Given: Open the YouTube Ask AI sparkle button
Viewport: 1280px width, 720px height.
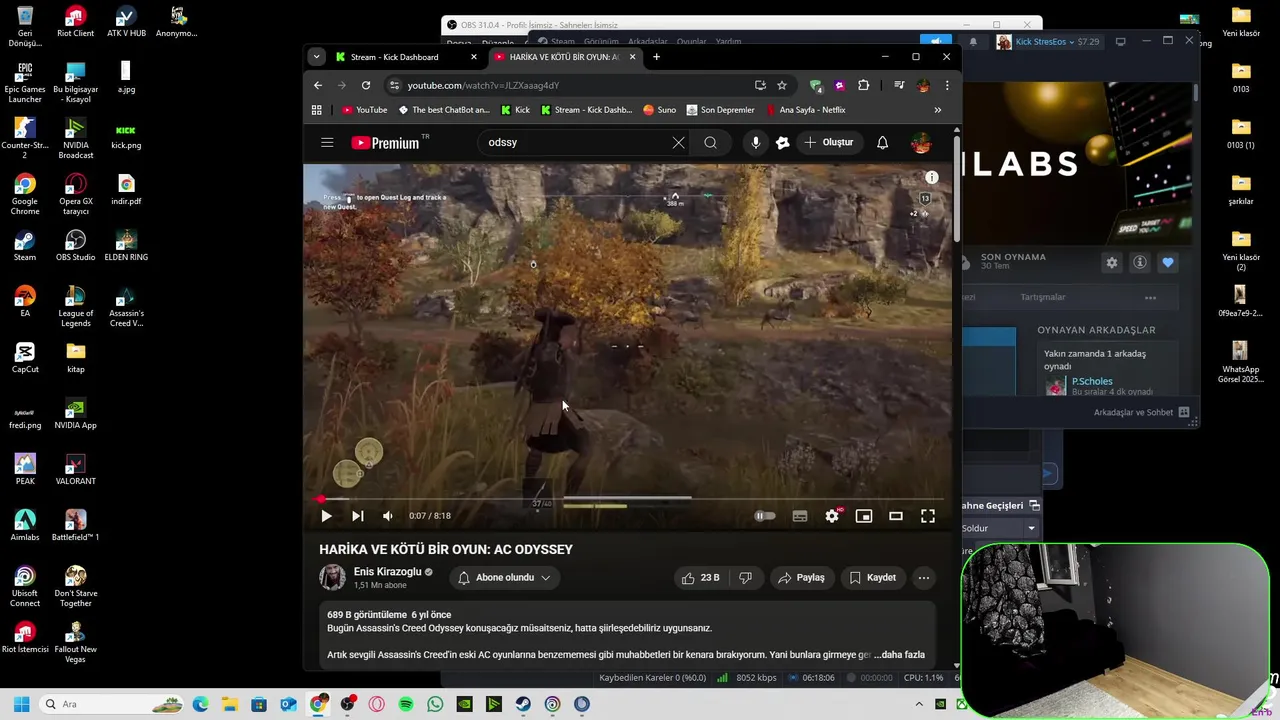Looking at the screenshot, I should (x=783, y=143).
